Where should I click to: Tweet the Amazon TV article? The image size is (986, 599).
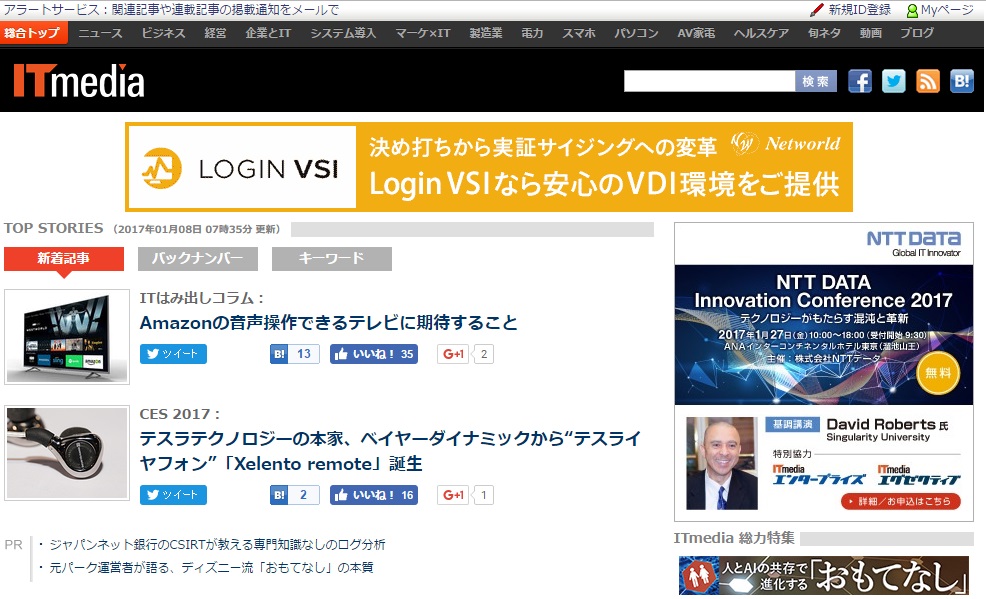173,354
